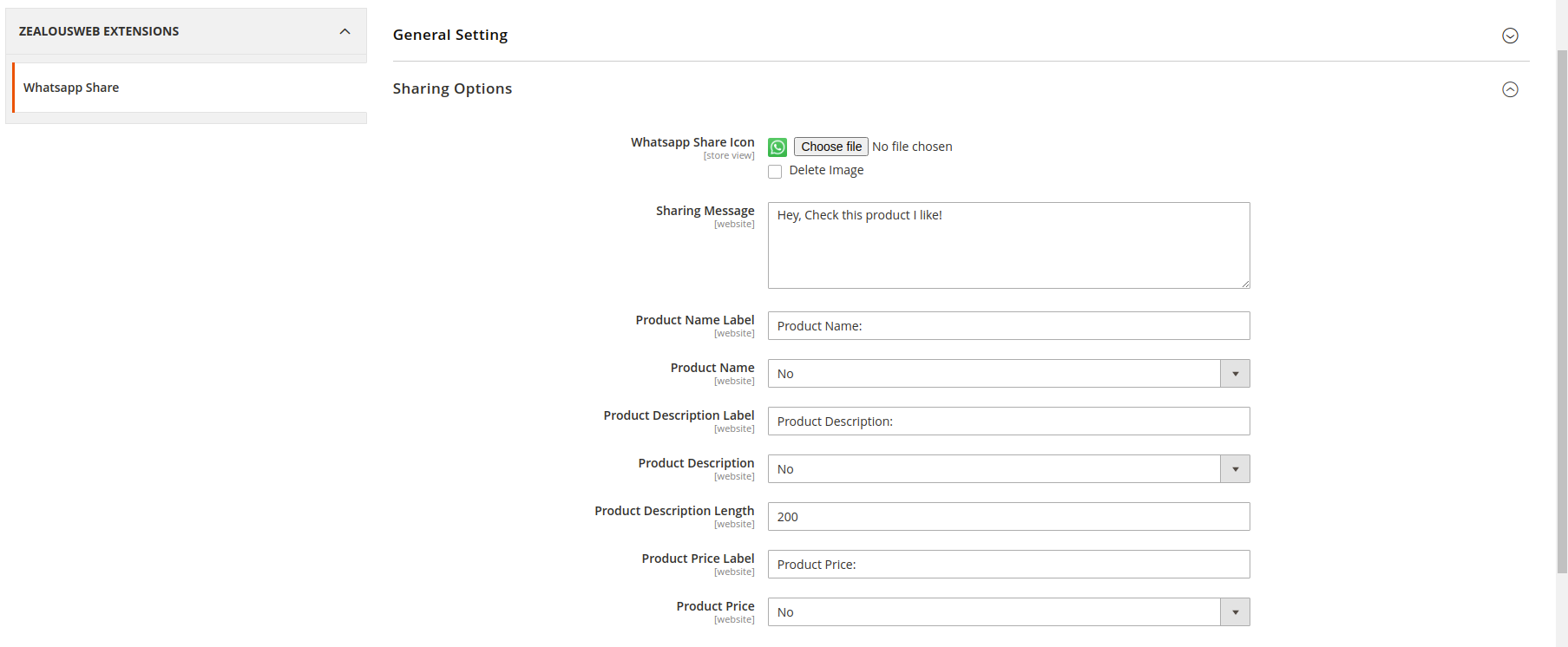This screenshot has height=647, width=1568.
Task: Click the General Setting heading
Action: 450,36
